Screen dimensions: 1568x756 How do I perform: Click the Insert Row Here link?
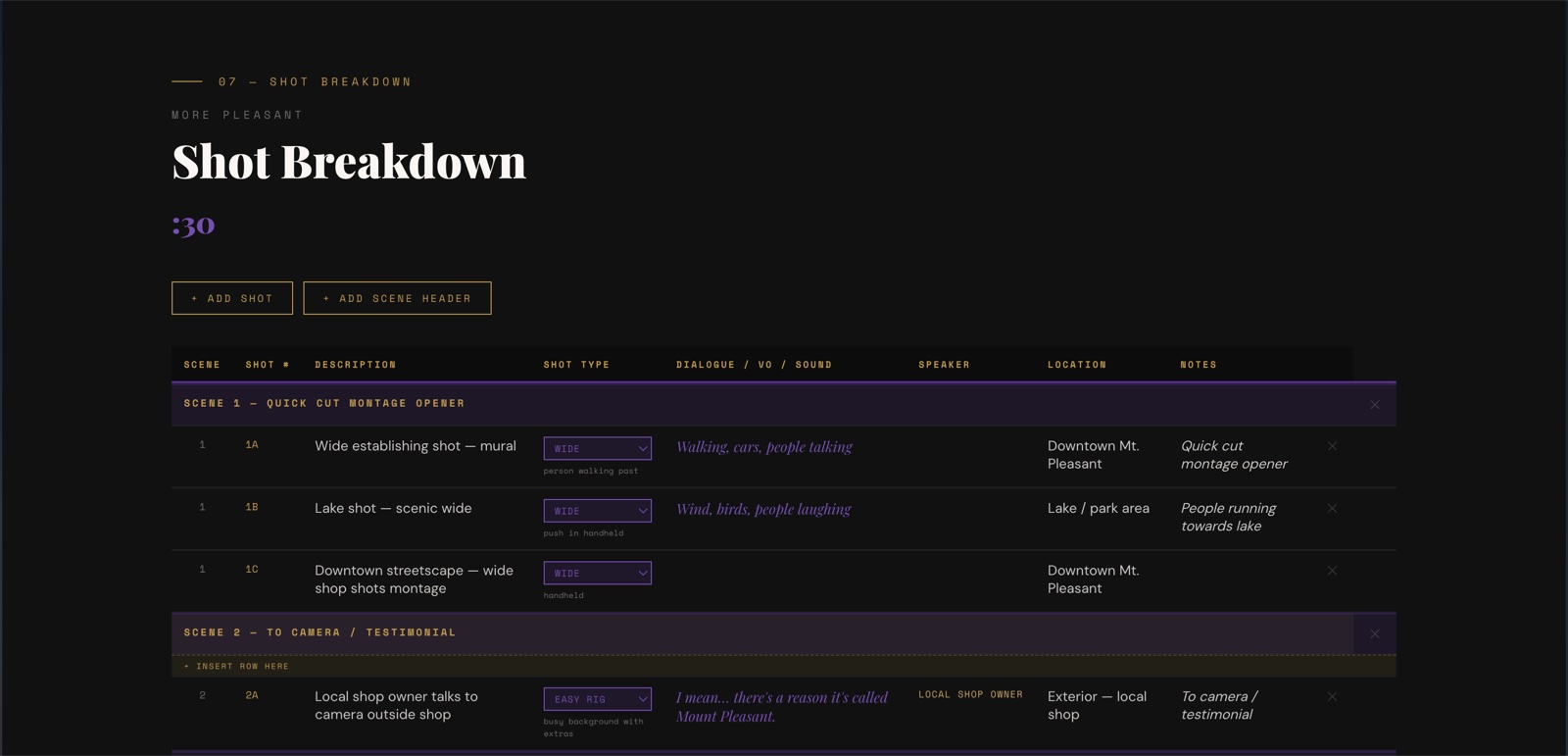click(x=237, y=667)
